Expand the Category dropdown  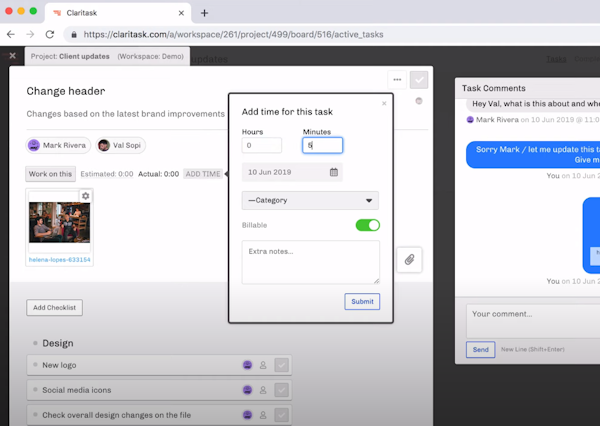(x=310, y=201)
